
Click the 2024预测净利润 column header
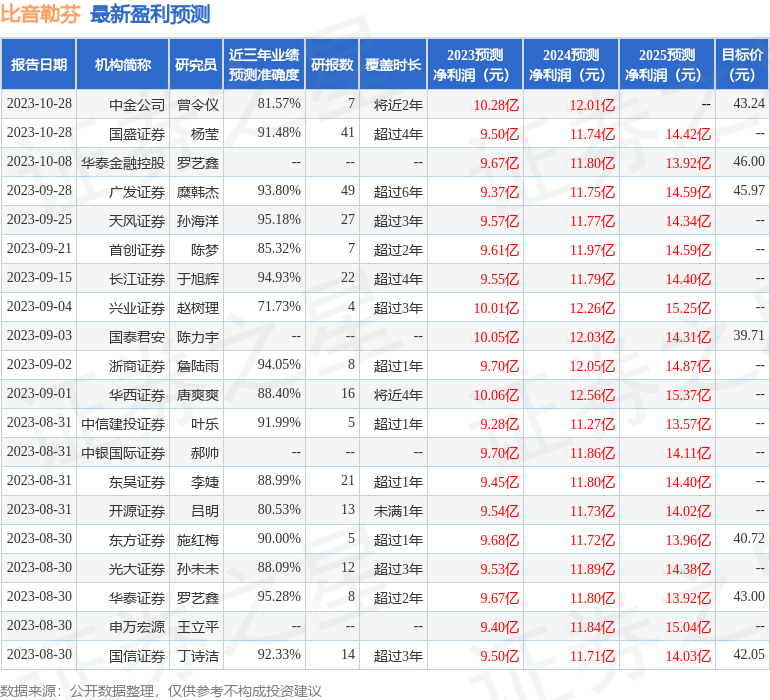click(x=571, y=64)
